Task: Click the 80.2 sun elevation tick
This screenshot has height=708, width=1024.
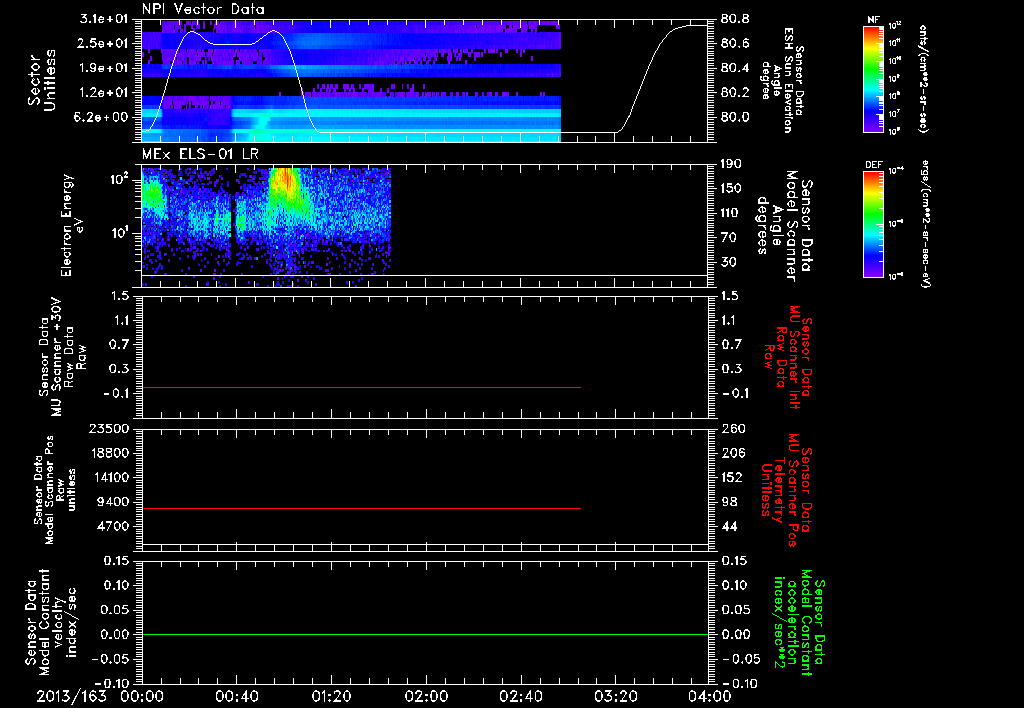Action: tap(734, 93)
